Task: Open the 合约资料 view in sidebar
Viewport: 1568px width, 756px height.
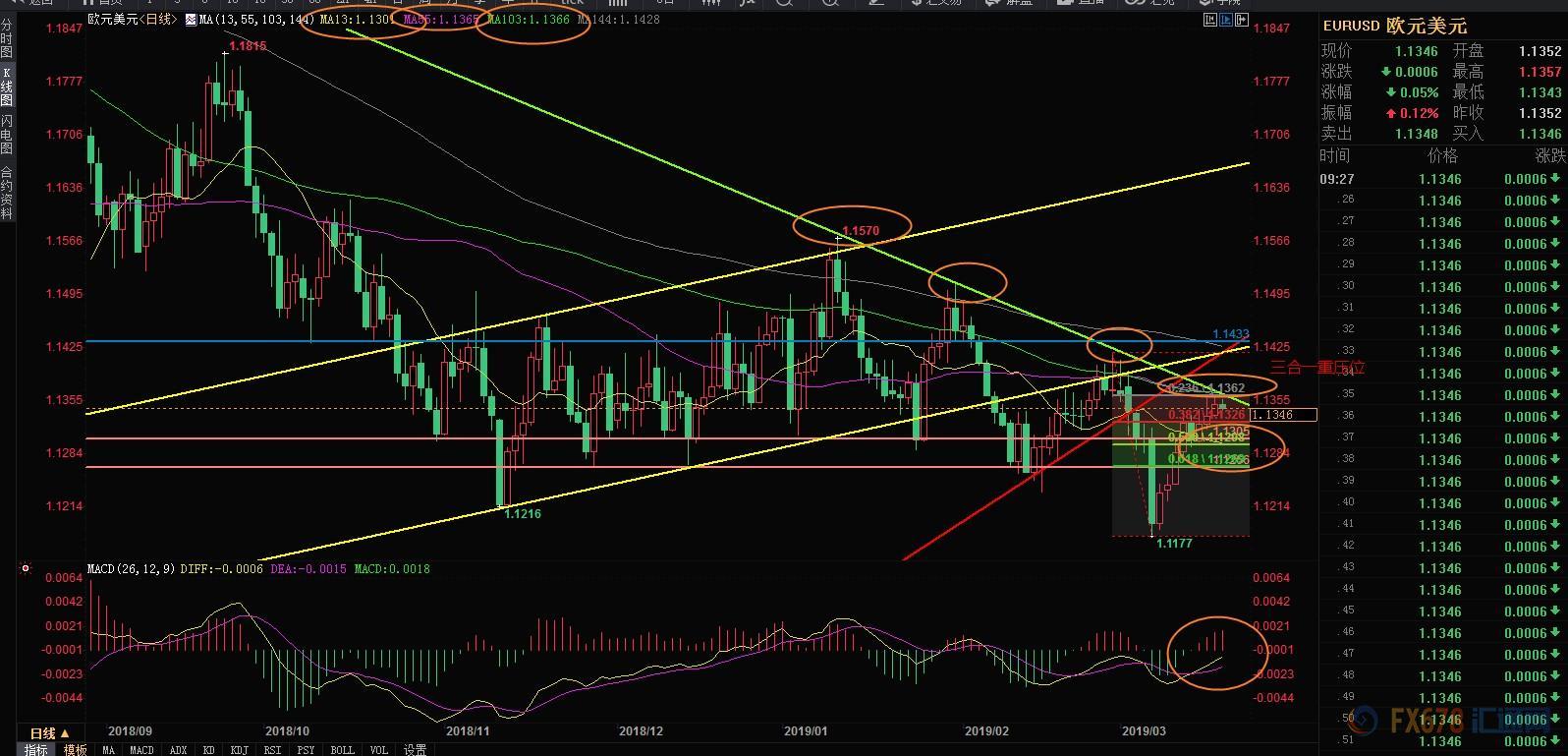Action: tap(7, 192)
